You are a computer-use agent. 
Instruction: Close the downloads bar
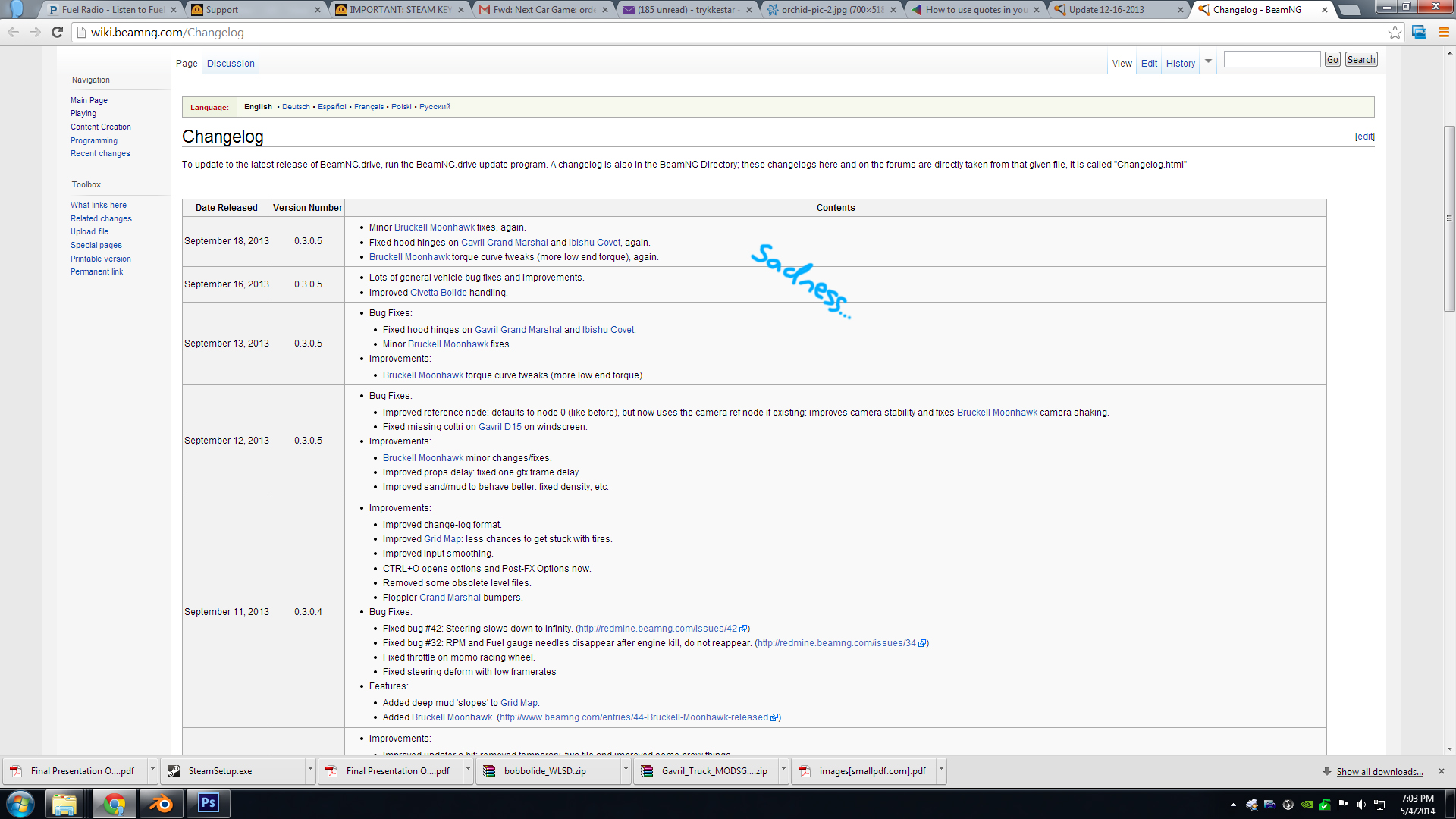pyautogui.click(x=1442, y=771)
